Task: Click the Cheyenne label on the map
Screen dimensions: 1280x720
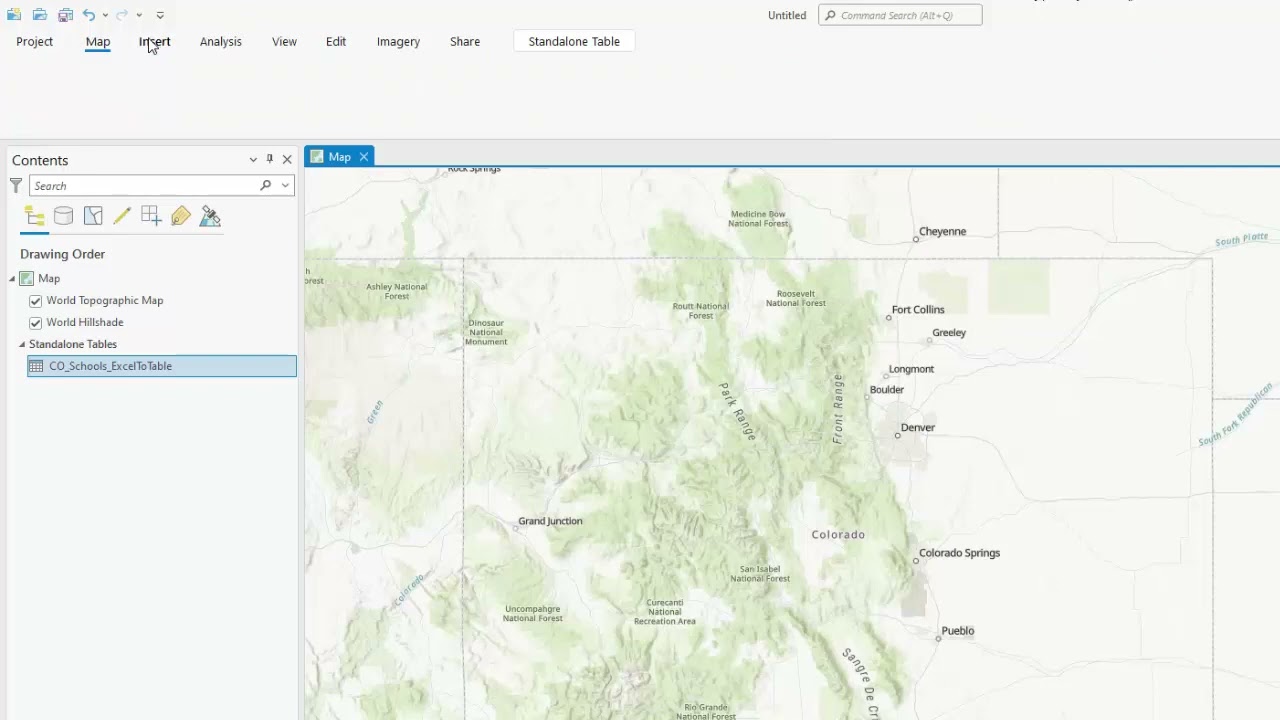Action: [x=942, y=231]
